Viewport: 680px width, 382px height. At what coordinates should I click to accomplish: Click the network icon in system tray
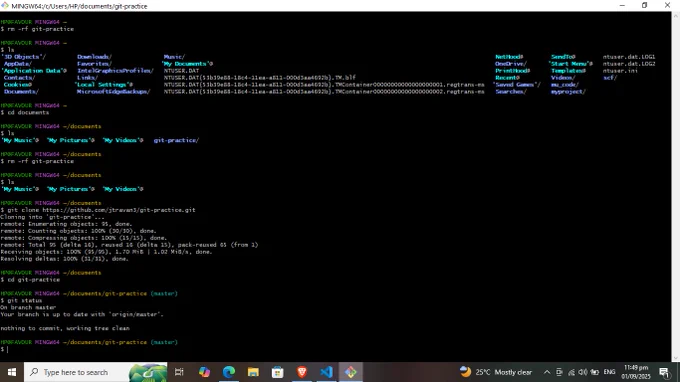pos(571,372)
